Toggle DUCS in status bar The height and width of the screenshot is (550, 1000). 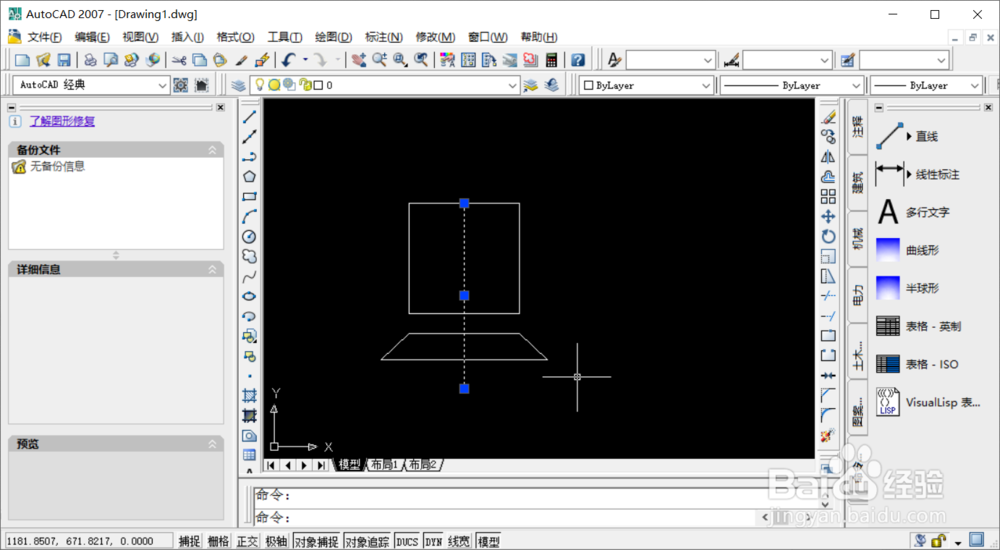point(407,542)
